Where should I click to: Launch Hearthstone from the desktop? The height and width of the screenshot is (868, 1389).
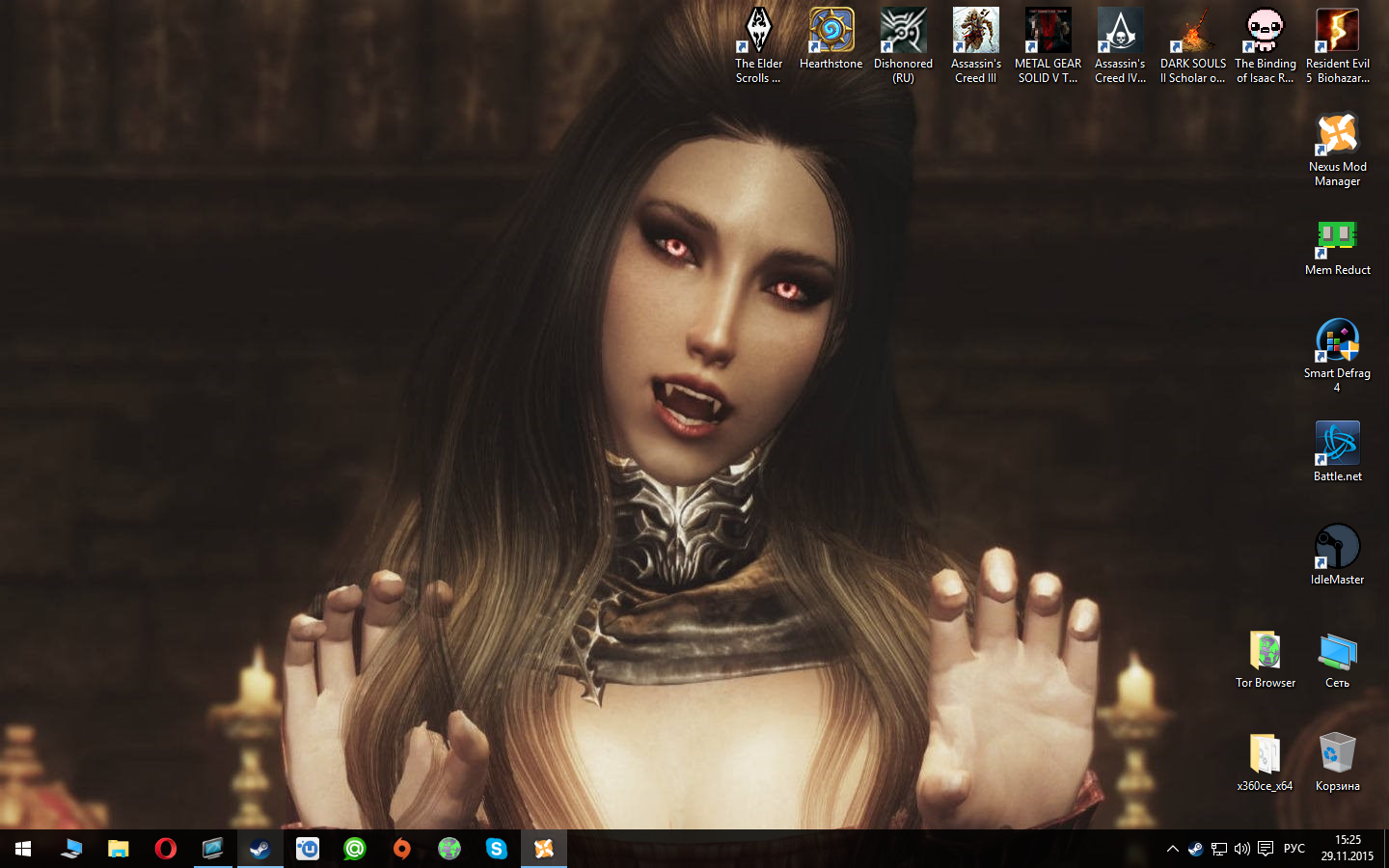(x=831, y=40)
